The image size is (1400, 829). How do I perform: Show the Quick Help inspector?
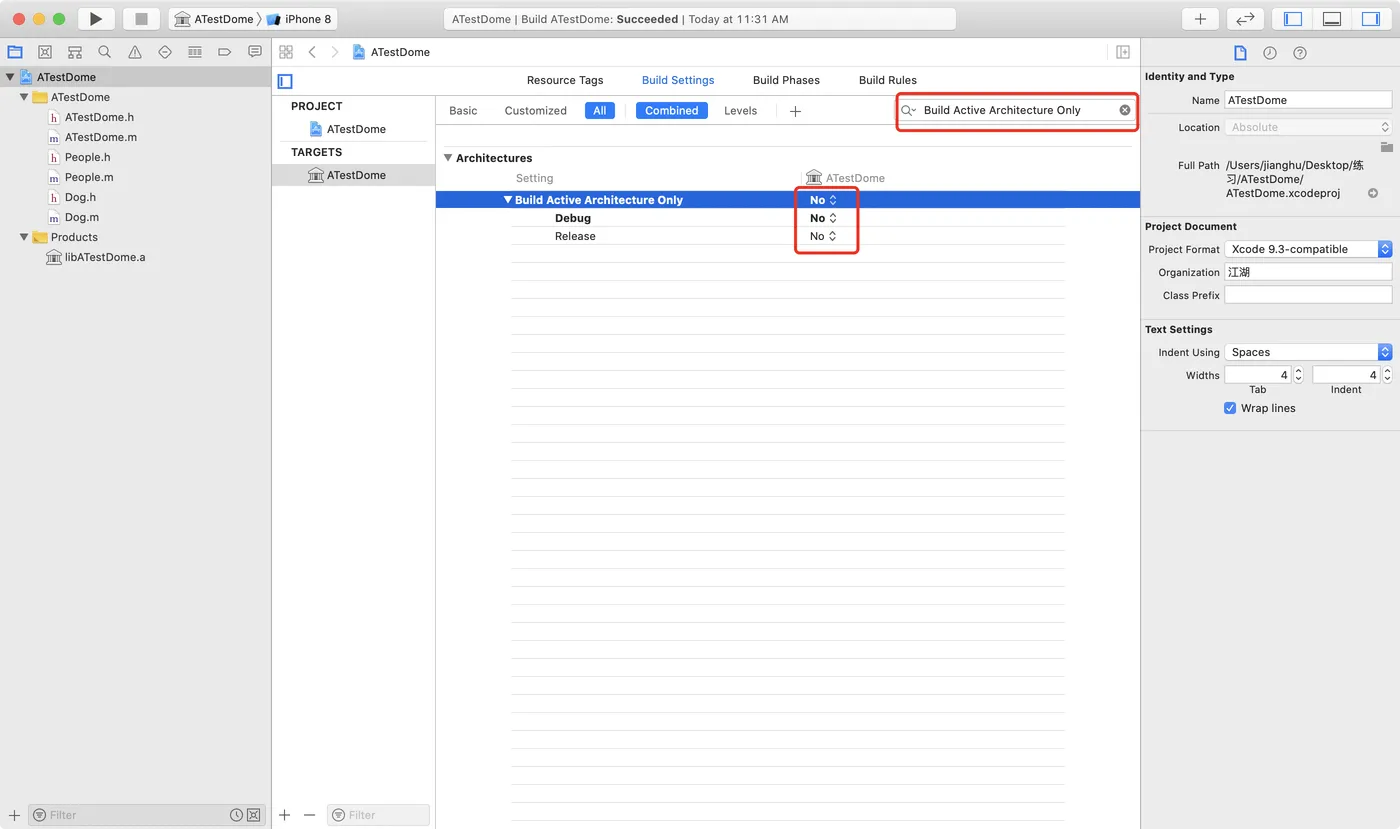[1300, 53]
